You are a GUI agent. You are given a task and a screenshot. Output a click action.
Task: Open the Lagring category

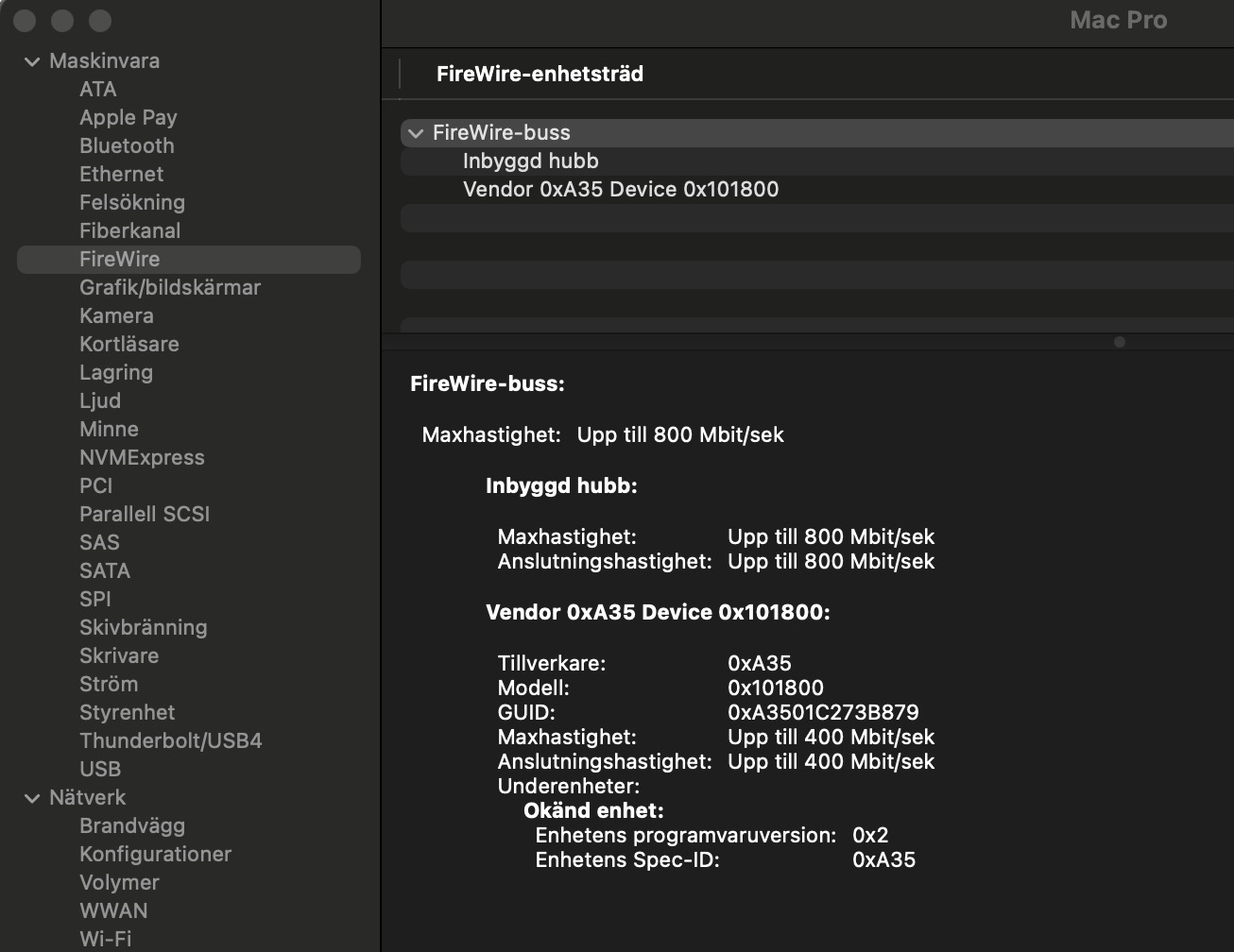[x=116, y=372]
